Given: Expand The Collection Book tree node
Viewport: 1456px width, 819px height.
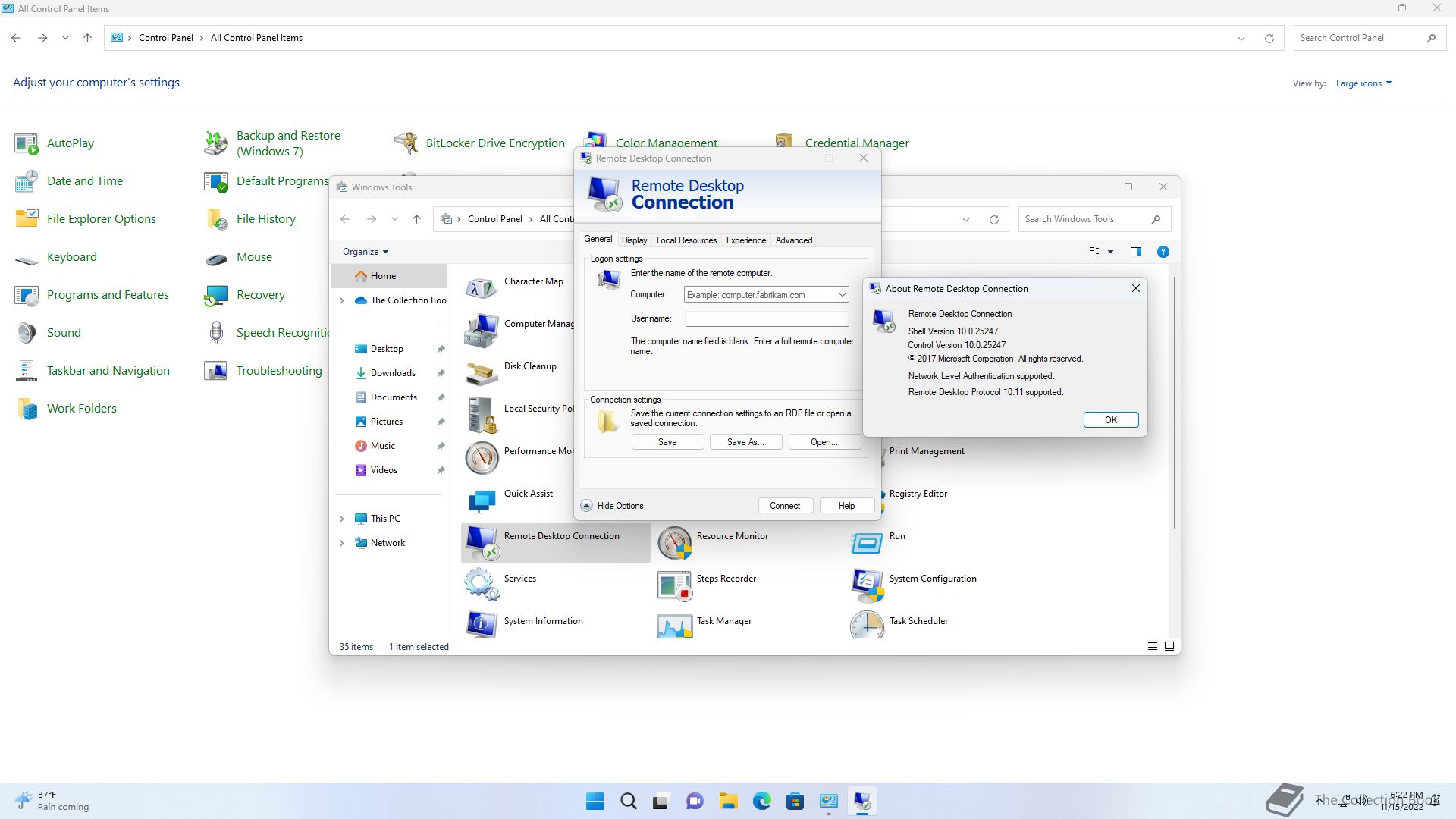Looking at the screenshot, I should (341, 300).
